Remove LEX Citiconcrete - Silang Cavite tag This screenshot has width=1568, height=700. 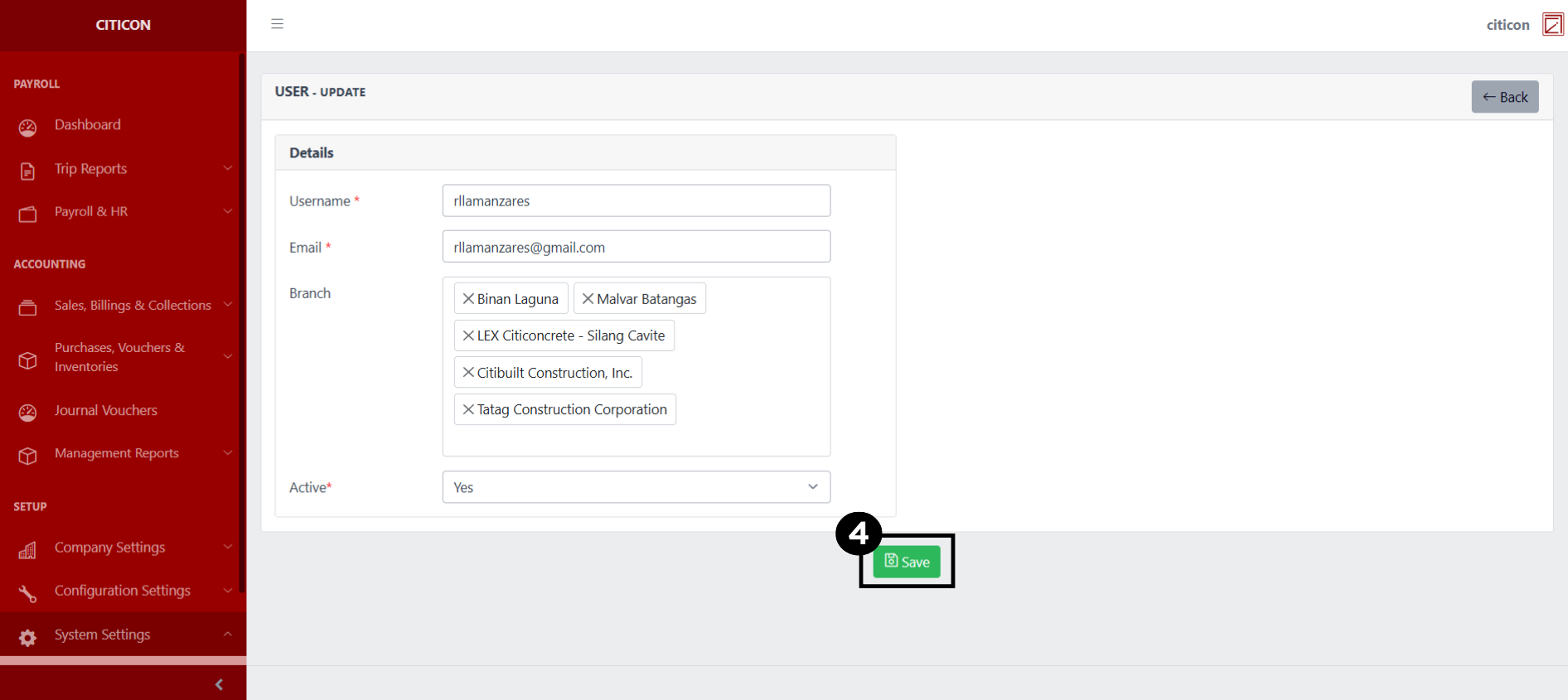pyautogui.click(x=468, y=336)
